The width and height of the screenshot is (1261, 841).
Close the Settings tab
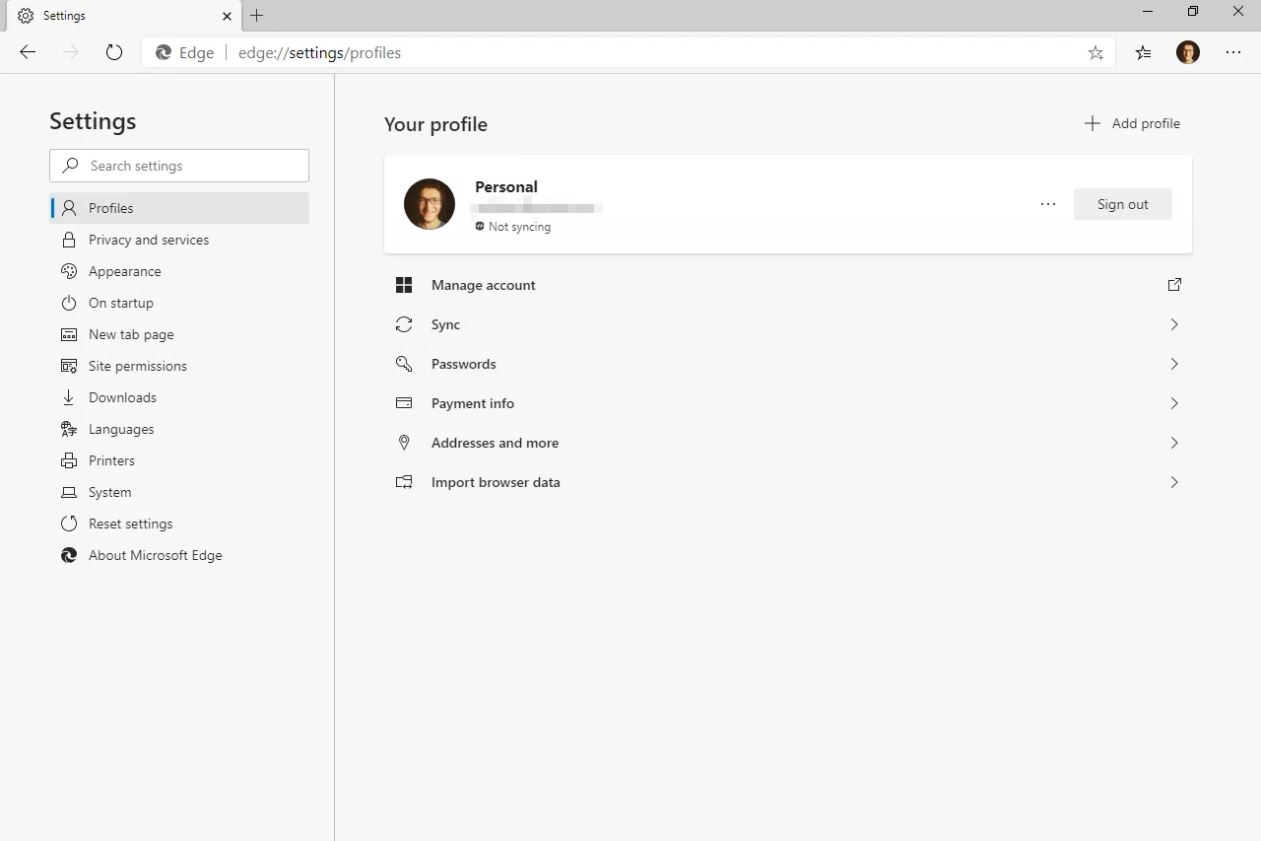coord(227,16)
